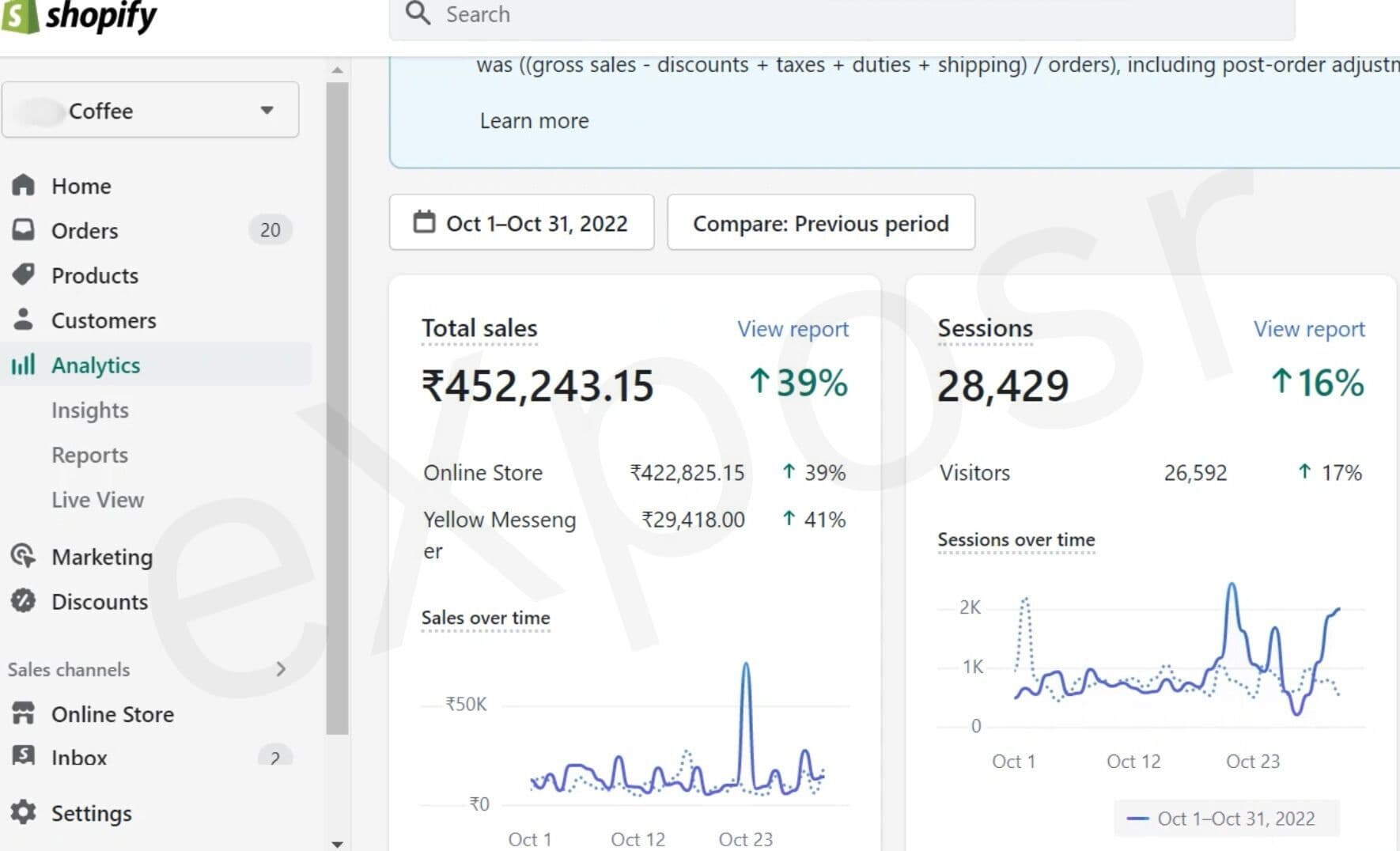Click the Oct 1–Oct 31, 2022 chart legend
This screenshot has width=1400, height=851.
pos(1226,819)
